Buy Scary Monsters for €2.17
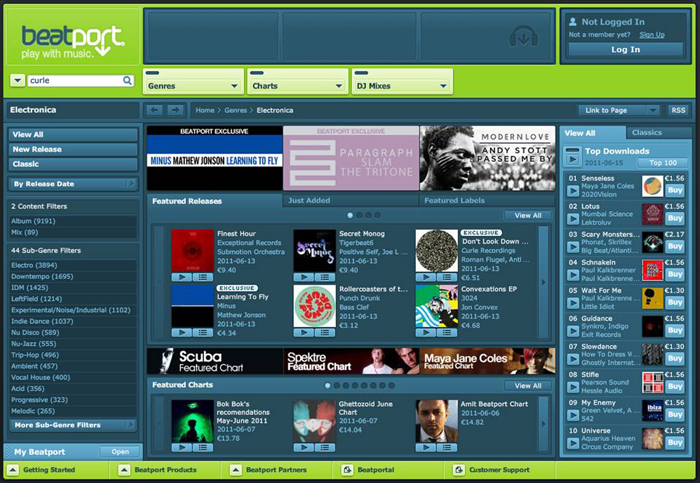Screen dimensions: 700x483 click(675, 246)
